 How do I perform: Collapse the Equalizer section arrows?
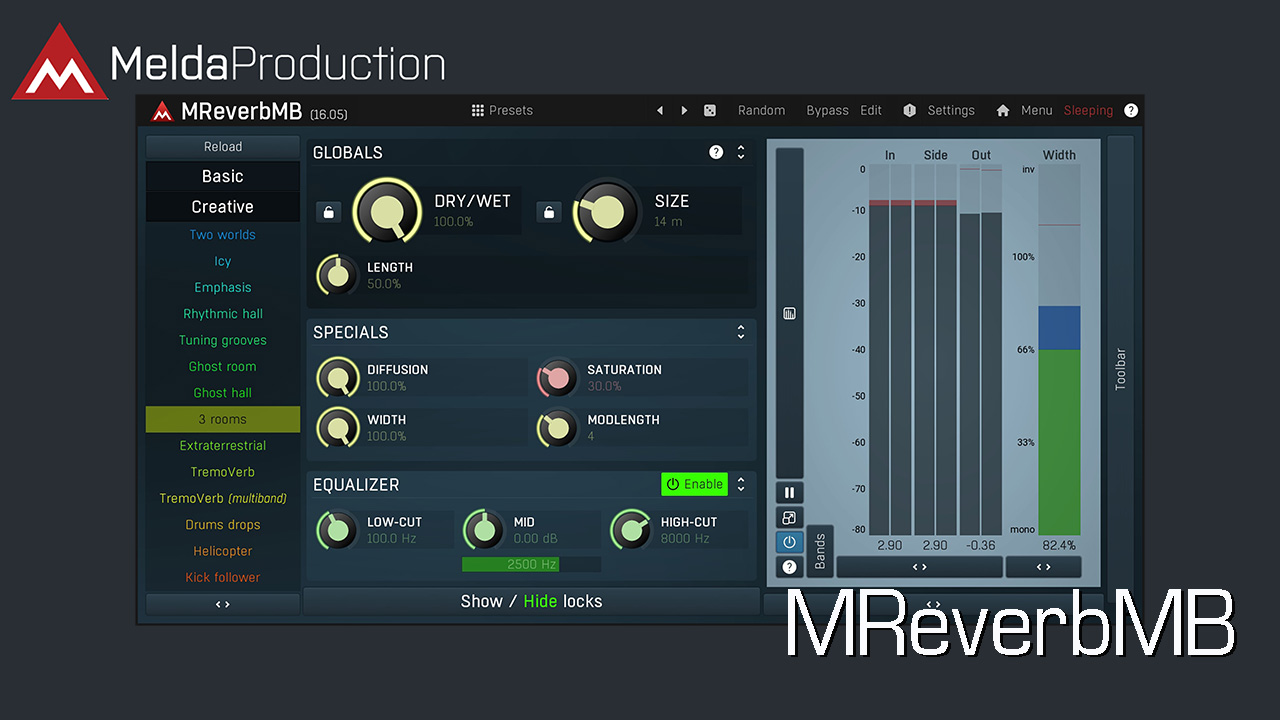741,484
